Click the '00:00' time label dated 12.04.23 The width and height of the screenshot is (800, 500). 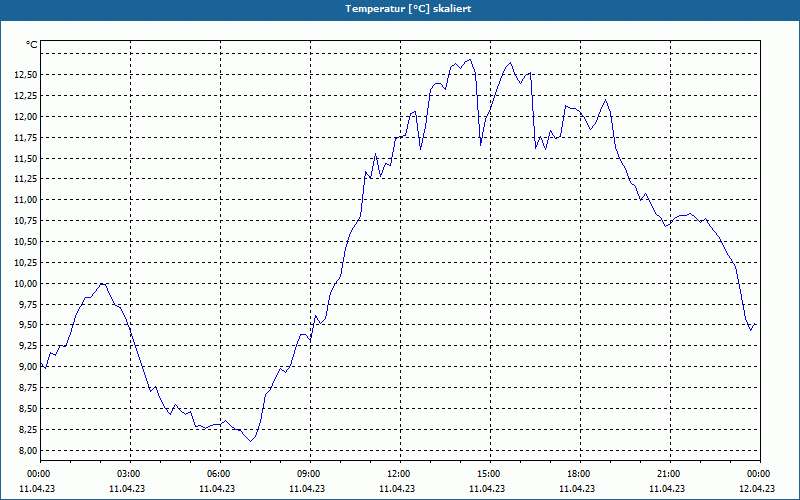pos(759,474)
